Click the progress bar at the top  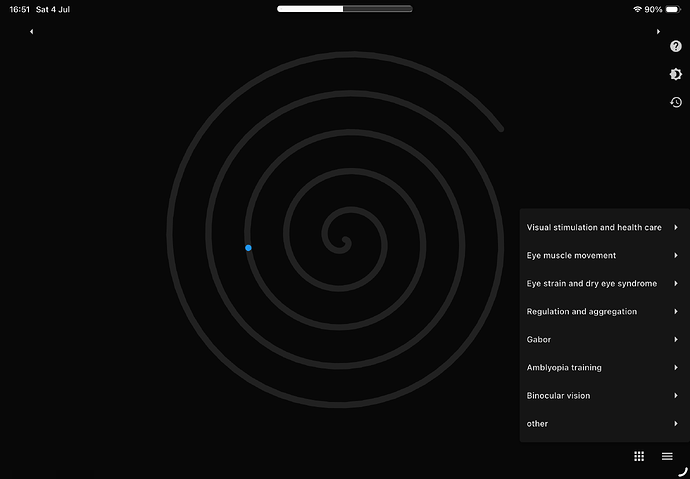coord(345,9)
